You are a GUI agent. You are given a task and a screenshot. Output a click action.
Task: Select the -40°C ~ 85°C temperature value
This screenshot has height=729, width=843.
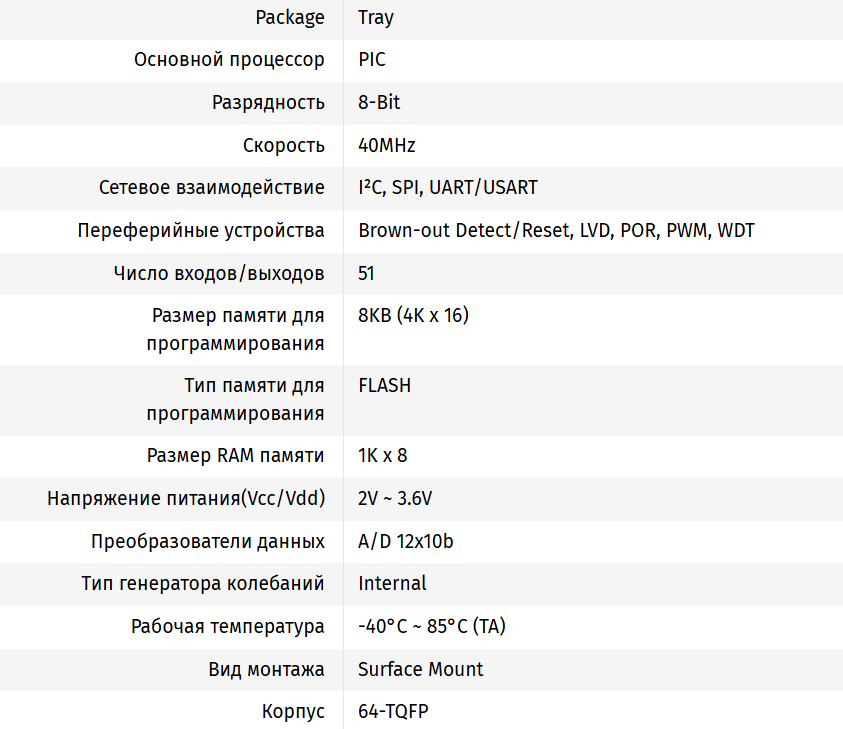coord(432,626)
